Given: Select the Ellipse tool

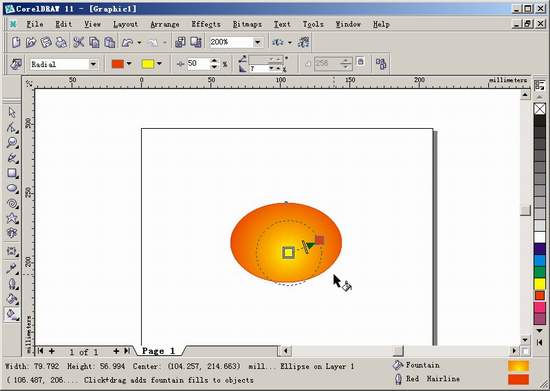Looking at the screenshot, I should [12, 188].
